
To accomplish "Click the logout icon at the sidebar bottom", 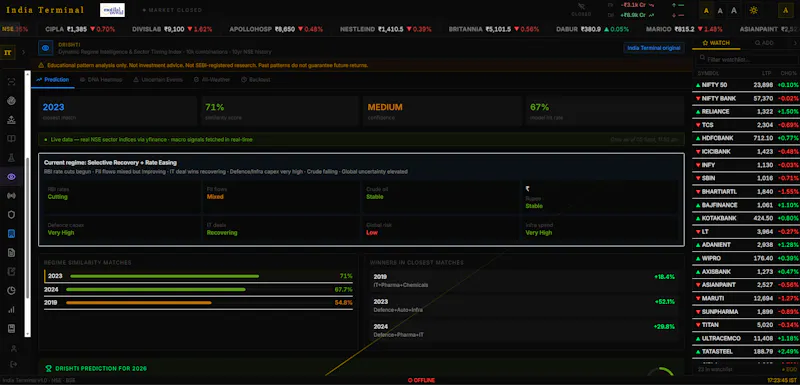I will tap(14, 364).
